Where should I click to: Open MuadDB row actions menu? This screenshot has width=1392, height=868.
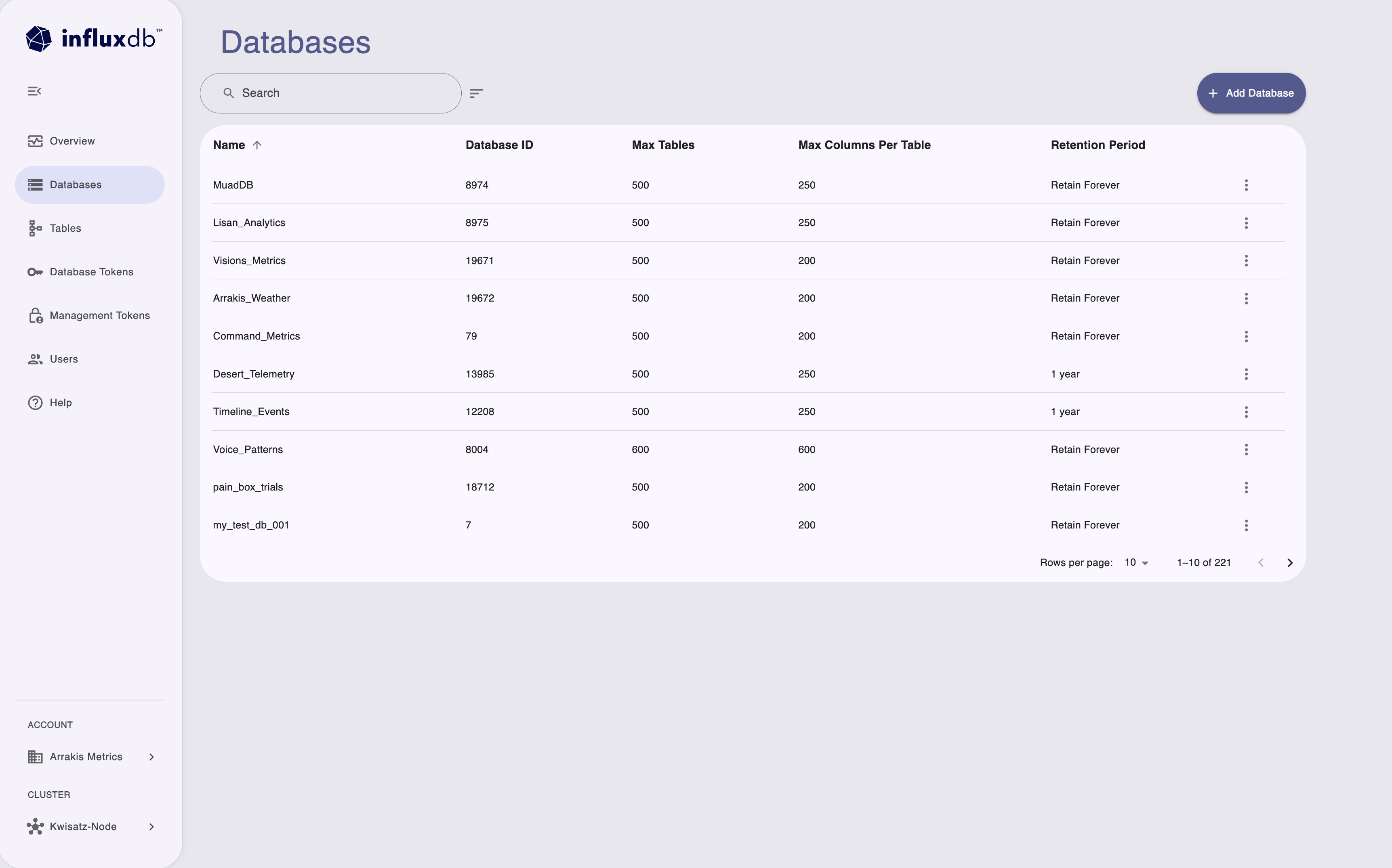tap(1246, 185)
